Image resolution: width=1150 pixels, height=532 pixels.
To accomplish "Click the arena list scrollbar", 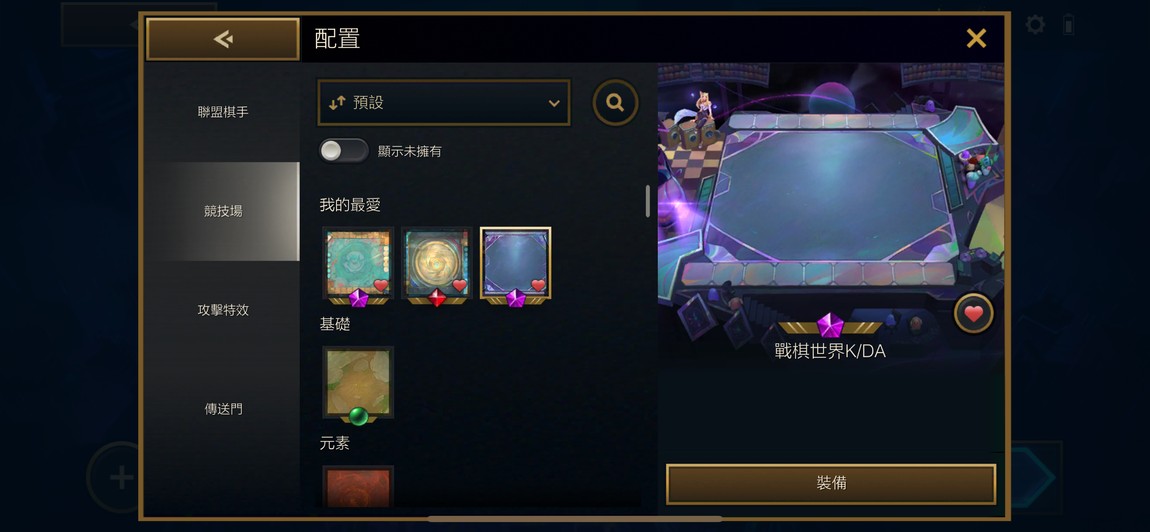I will [x=648, y=201].
